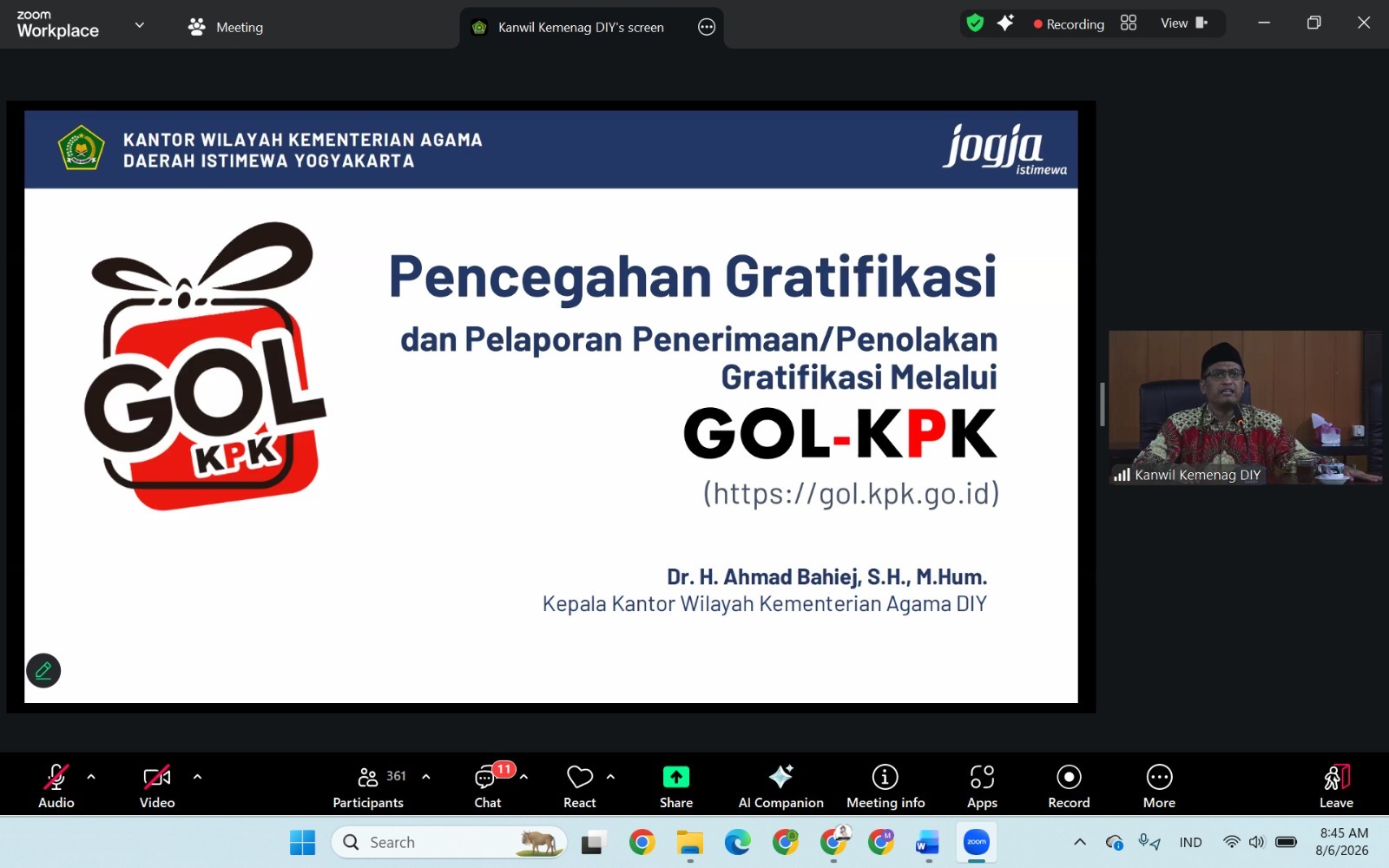The width and height of the screenshot is (1389, 868).
Task: Open the Participants panel
Action: click(x=368, y=786)
